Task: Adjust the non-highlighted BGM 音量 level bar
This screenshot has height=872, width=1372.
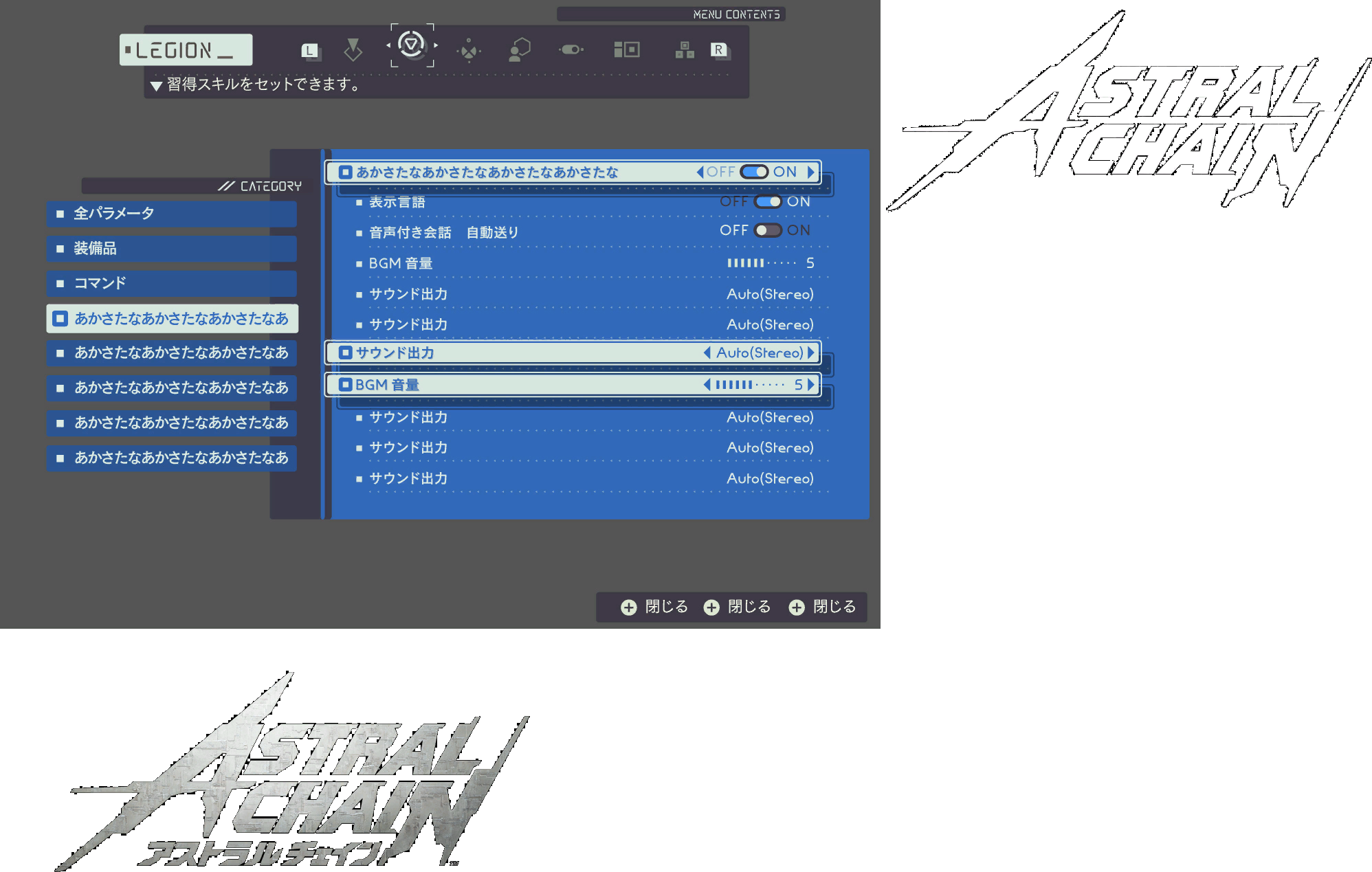Action: pyautogui.click(x=762, y=263)
